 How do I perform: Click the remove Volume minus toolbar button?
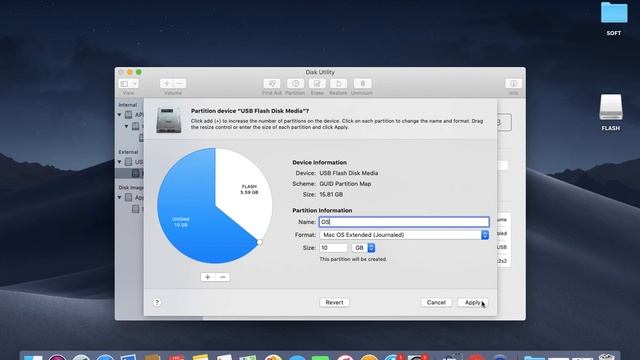click(x=180, y=84)
